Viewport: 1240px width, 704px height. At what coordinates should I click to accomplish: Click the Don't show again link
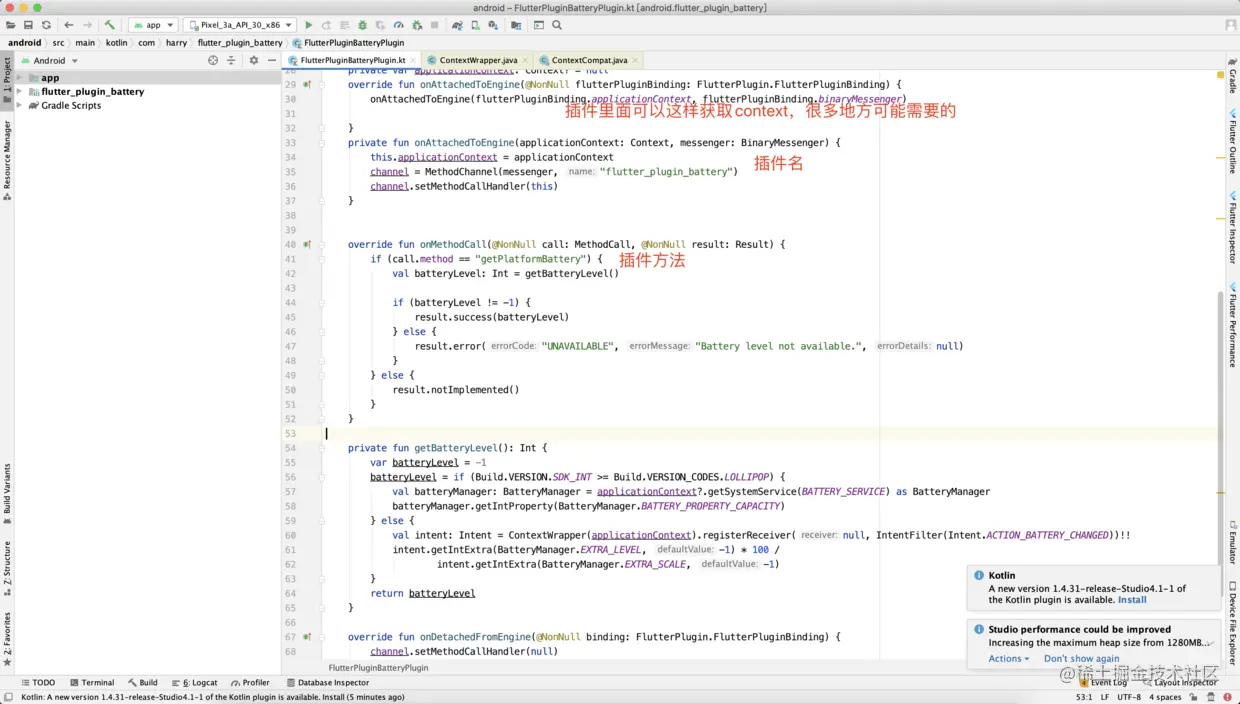[1081, 658]
